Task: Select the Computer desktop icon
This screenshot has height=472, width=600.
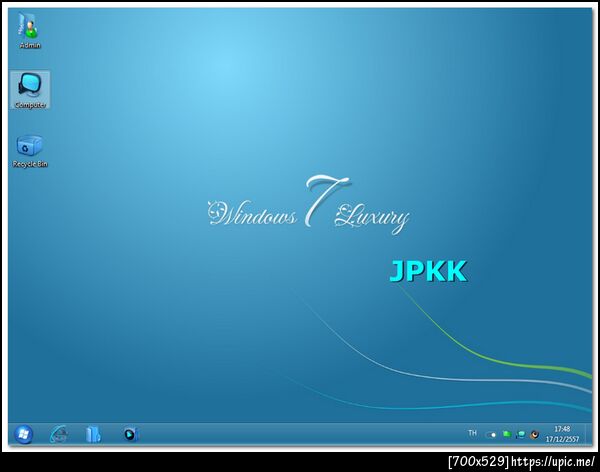Action: point(30,90)
